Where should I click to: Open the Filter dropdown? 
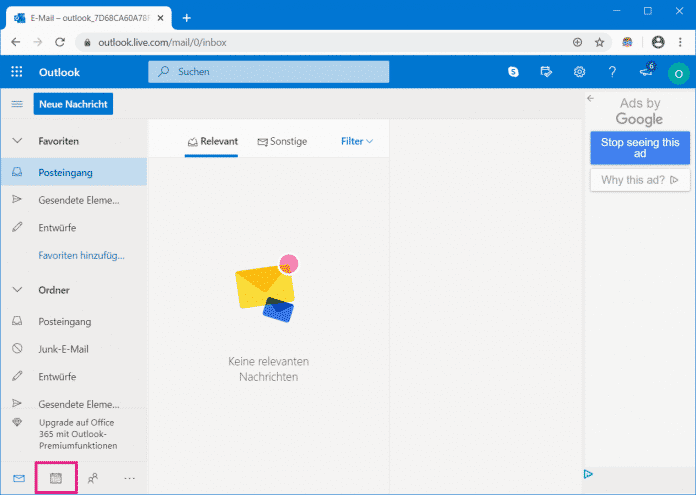pos(356,141)
